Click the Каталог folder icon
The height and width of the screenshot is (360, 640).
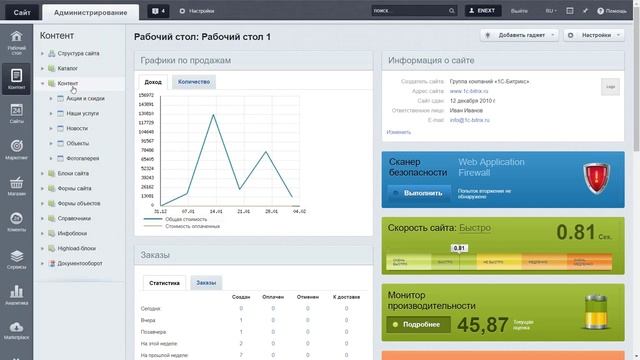51,69
